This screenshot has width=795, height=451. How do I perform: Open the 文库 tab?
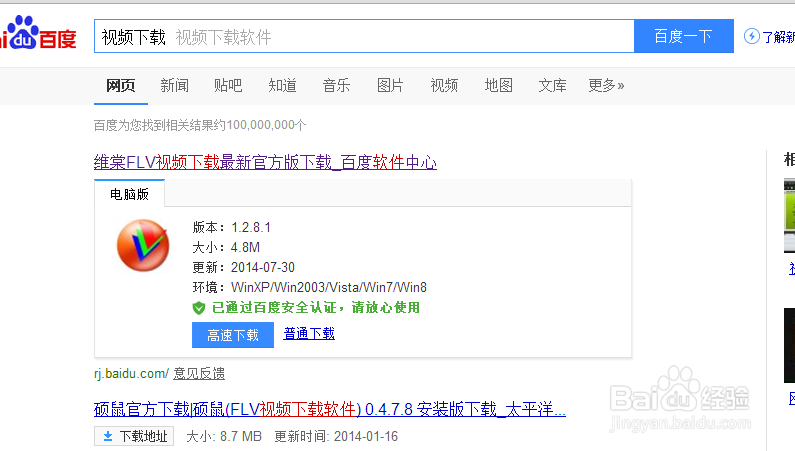pyautogui.click(x=552, y=85)
